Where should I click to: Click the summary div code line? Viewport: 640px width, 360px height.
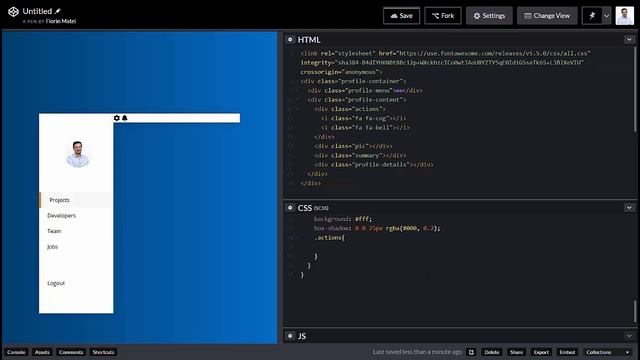(x=360, y=156)
